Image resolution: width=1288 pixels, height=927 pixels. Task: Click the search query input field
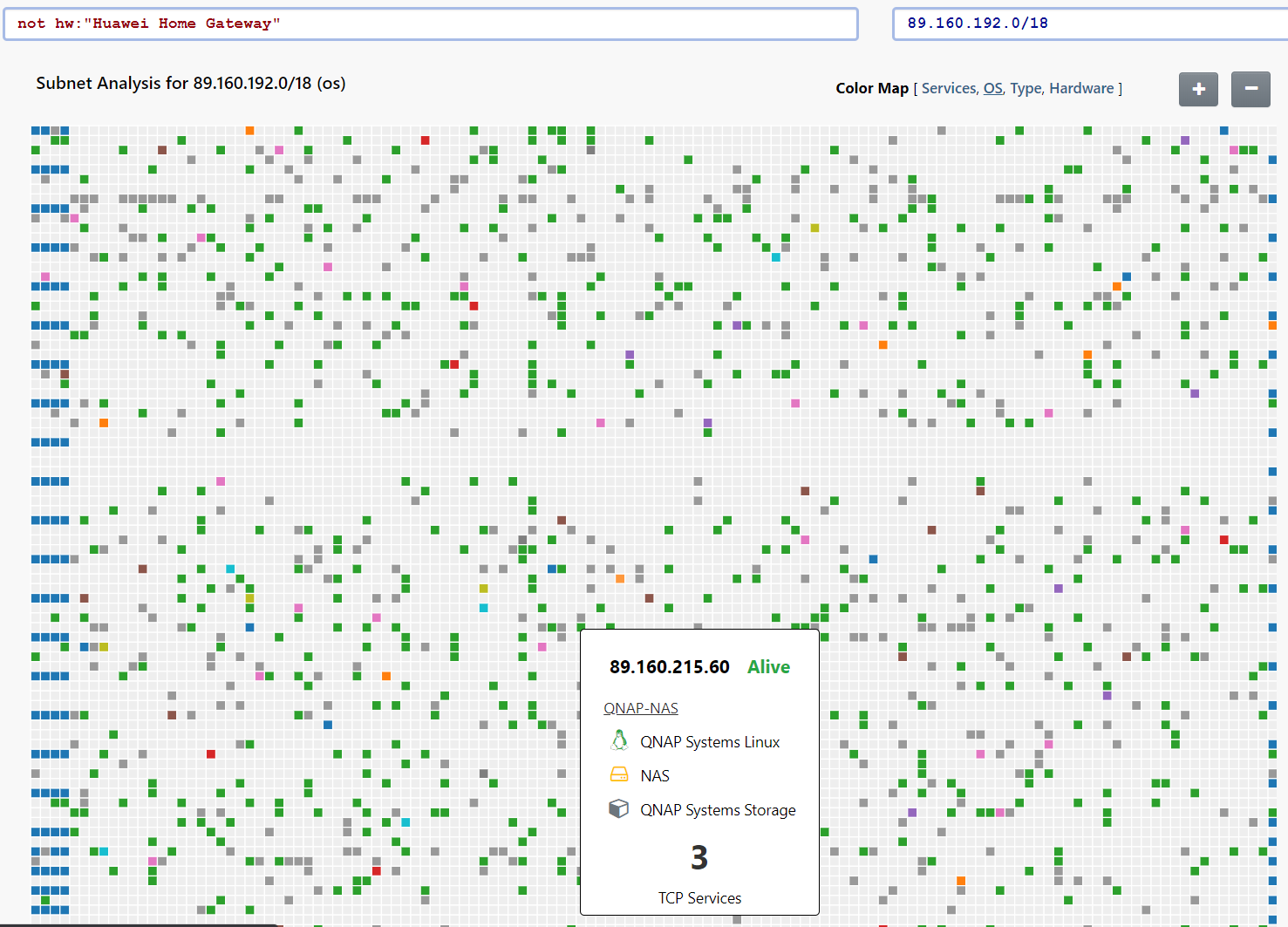click(x=431, y=24)
